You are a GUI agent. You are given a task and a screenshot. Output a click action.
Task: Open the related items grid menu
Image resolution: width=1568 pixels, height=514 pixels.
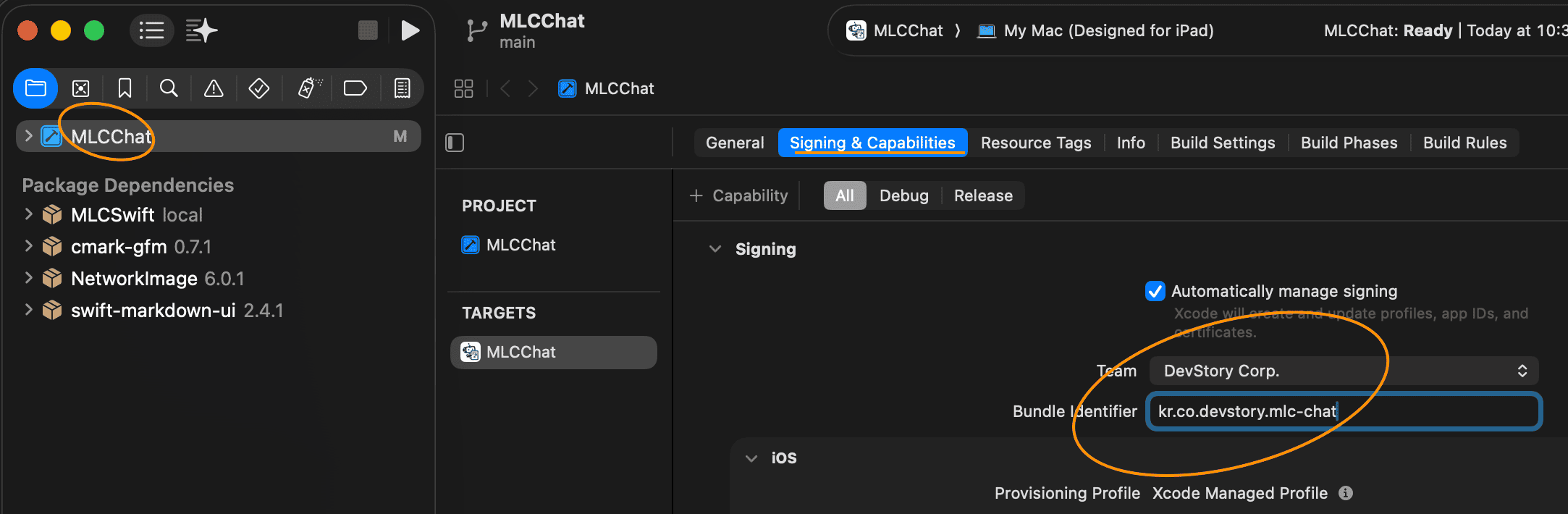(463, 88)
